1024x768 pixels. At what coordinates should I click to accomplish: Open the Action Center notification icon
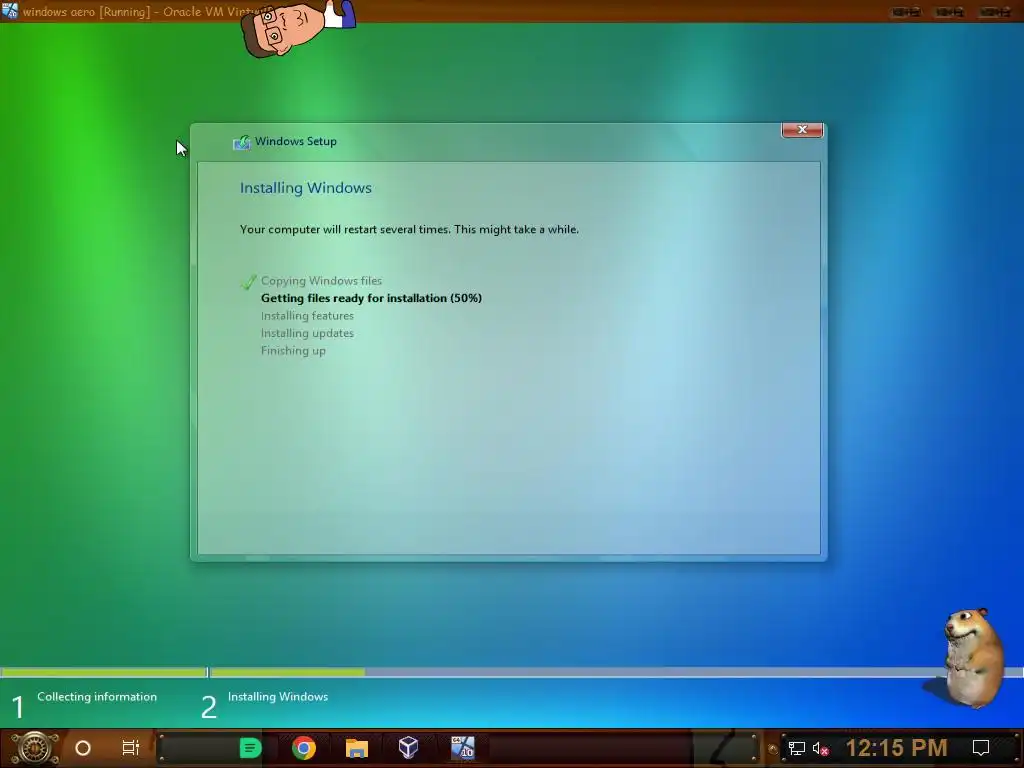tap(981, 748)
